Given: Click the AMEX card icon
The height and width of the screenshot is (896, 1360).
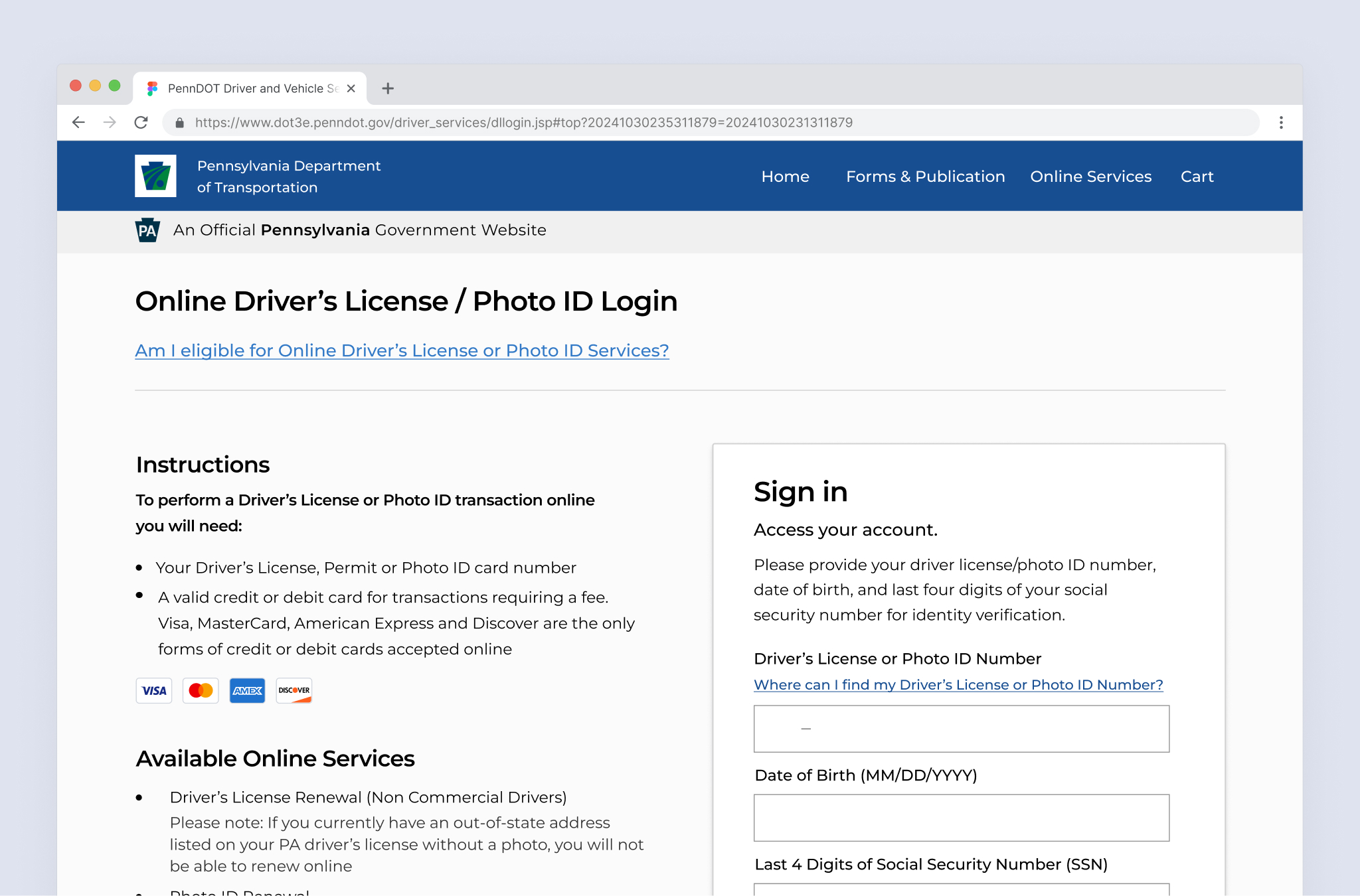Looking at the screenshot, I should (247, 690).
